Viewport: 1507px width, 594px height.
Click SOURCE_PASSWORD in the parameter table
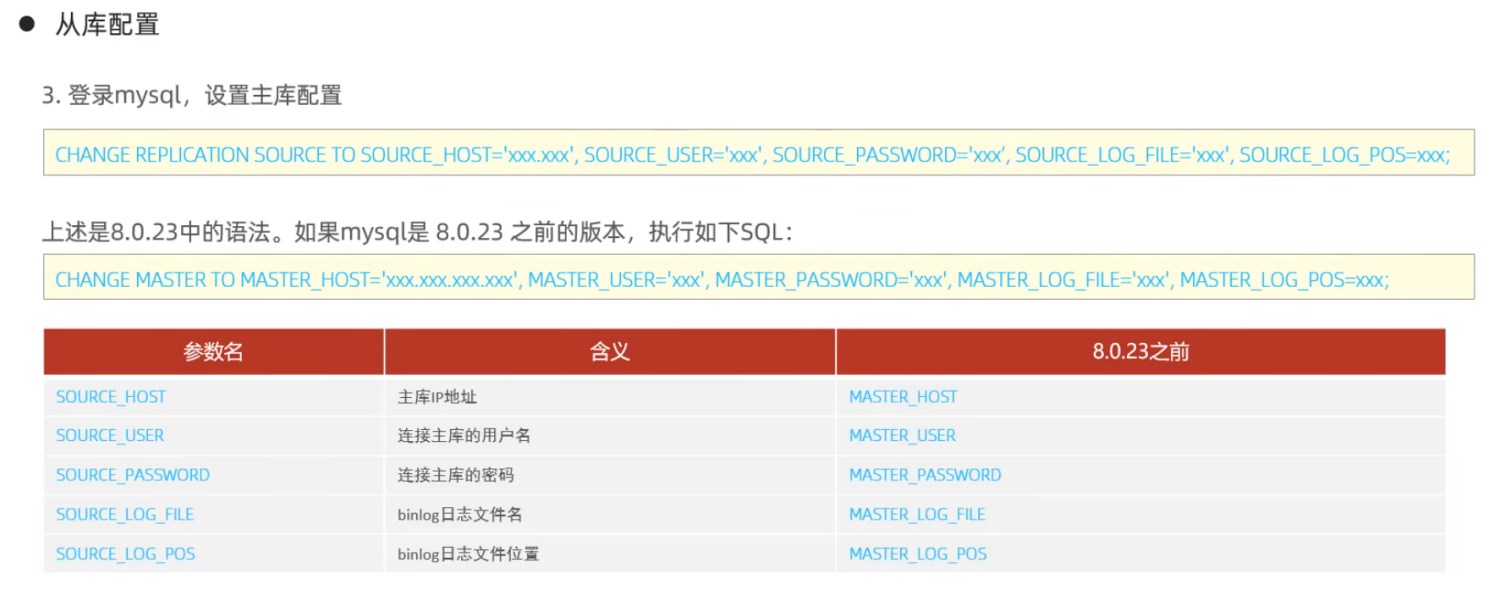[133, 475]
